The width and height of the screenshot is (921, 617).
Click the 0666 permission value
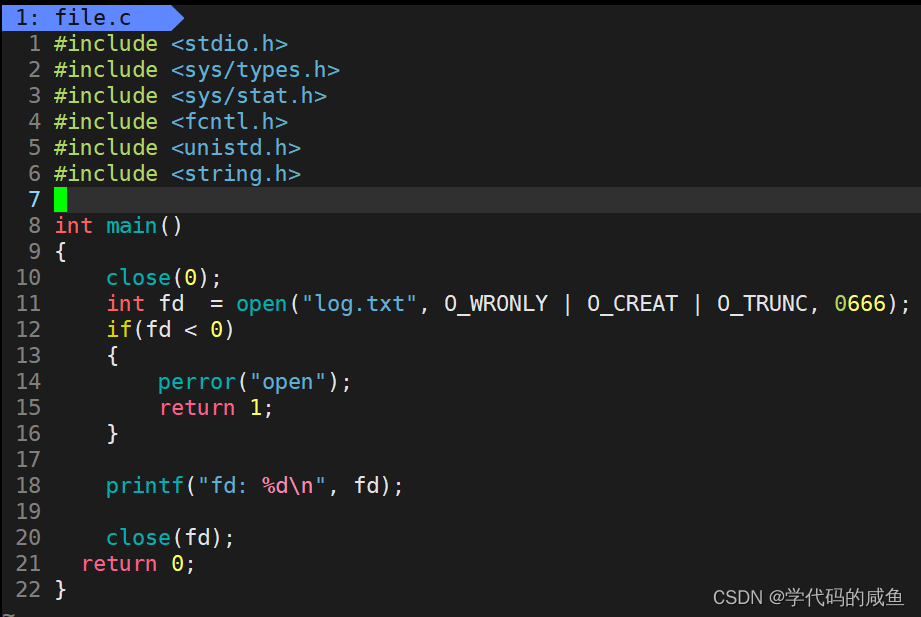(860, 304)
